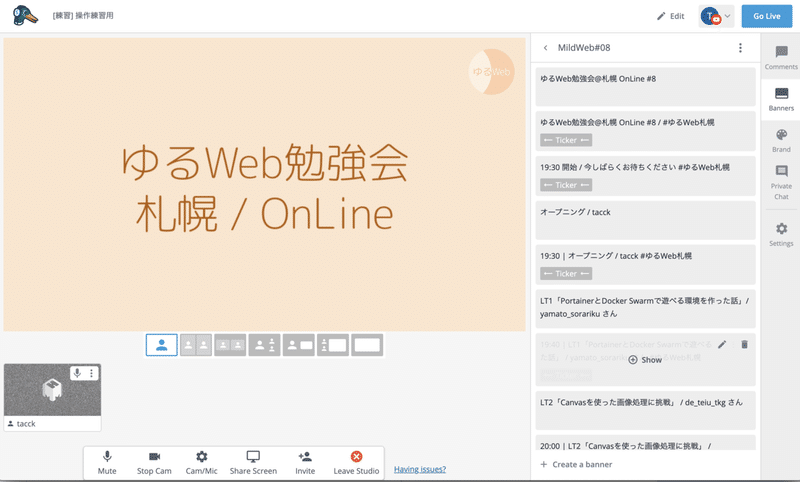Select the small screen share layout
This screenshot has height=482, width=800.
point(298,345)
